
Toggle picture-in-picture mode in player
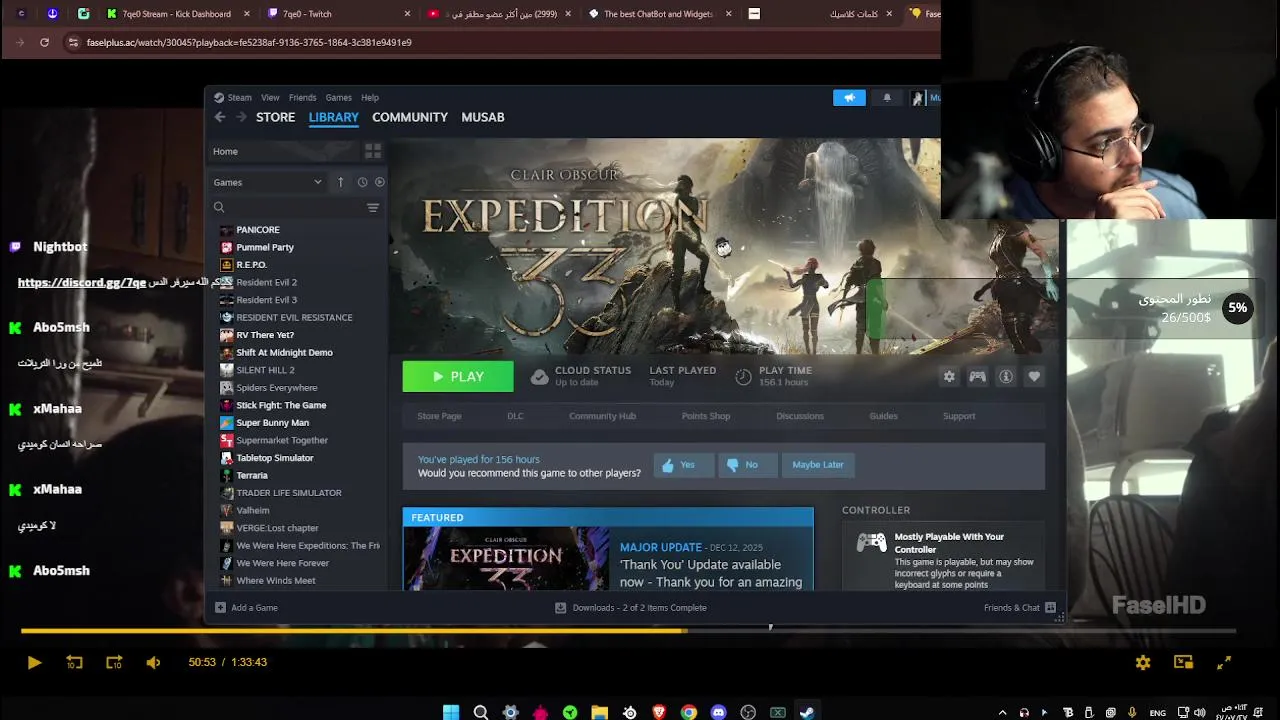pos(1184,662)
